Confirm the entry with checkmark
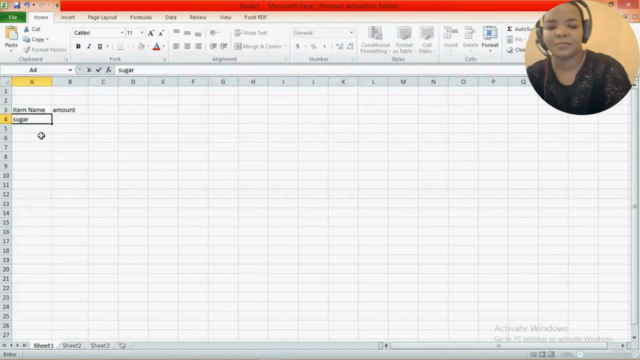 coord(99,70)
